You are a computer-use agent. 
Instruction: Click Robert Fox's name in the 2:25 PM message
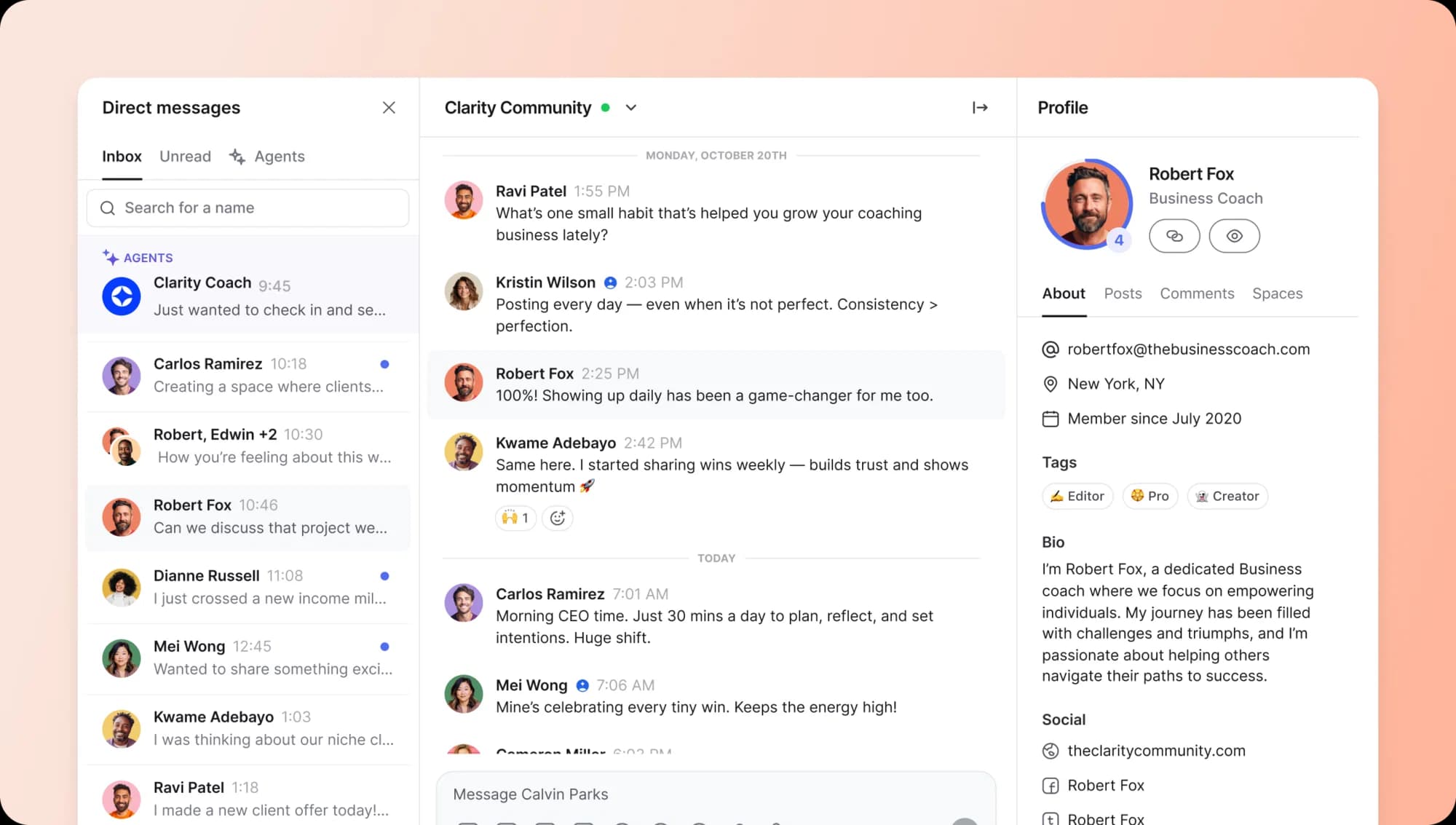534,374
